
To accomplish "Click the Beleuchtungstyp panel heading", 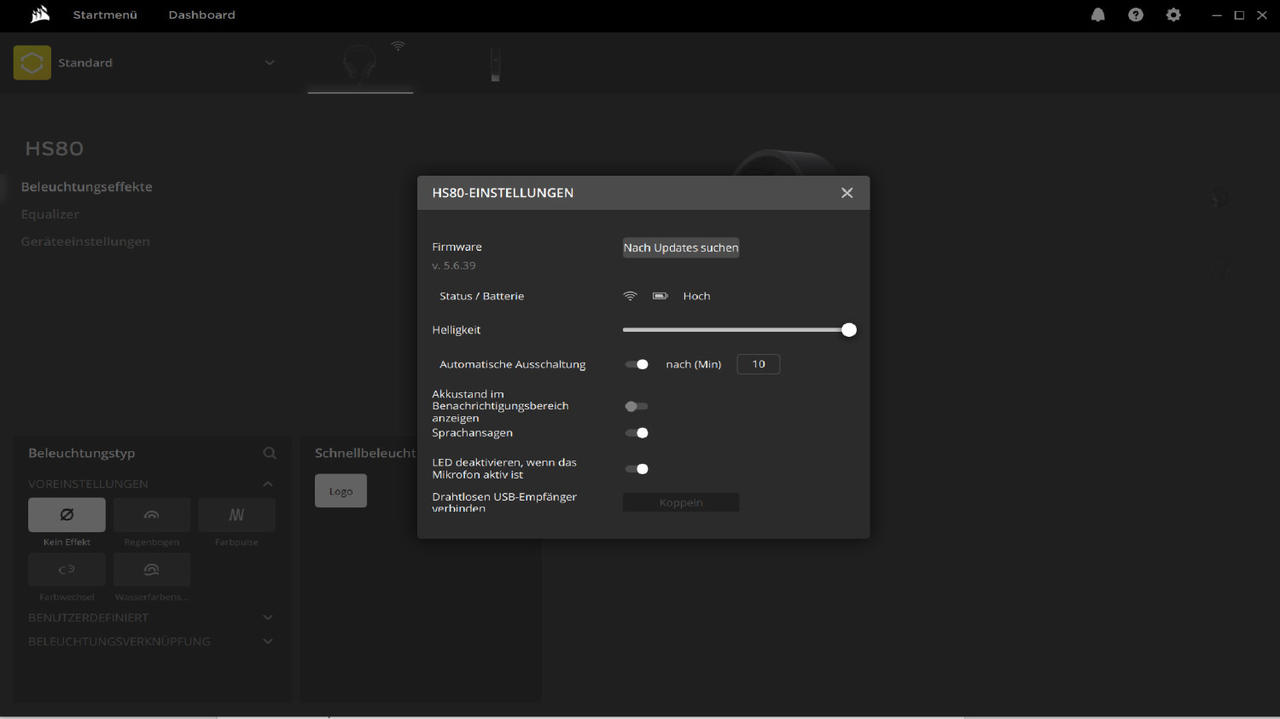I will coord(82,453).
